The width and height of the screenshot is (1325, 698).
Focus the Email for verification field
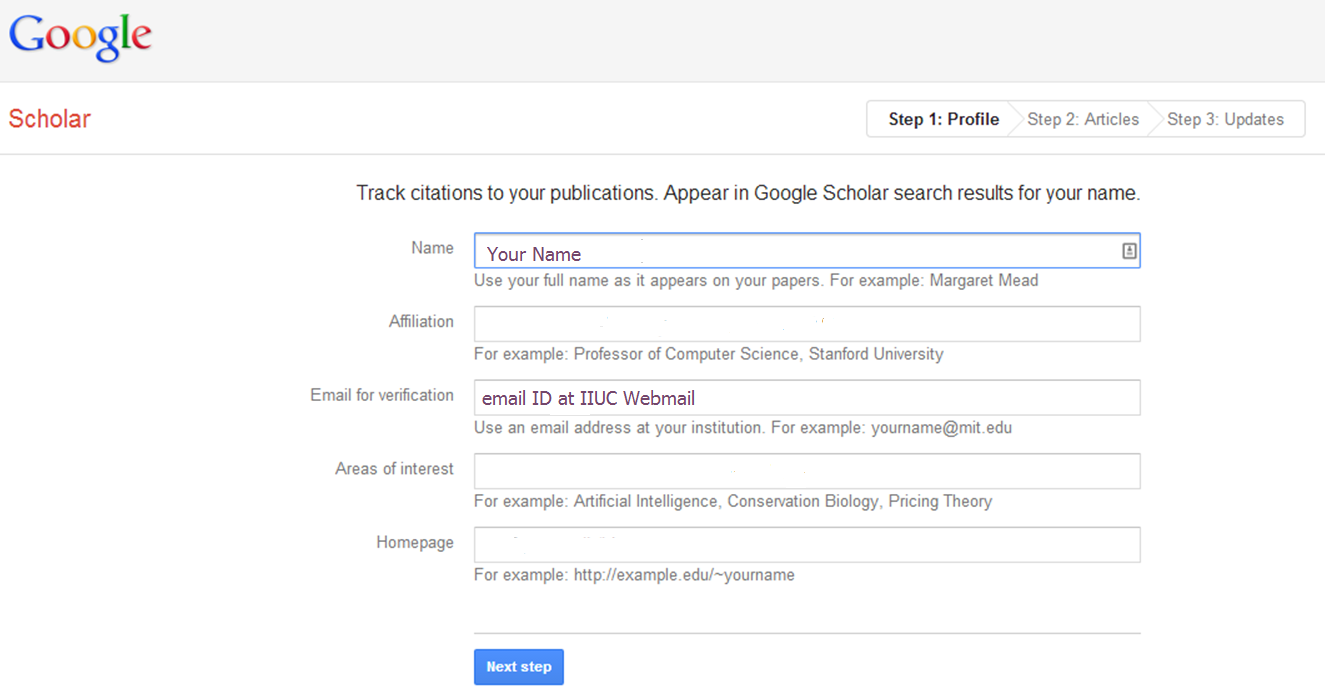pyautogui.click(x=807, y=398)
